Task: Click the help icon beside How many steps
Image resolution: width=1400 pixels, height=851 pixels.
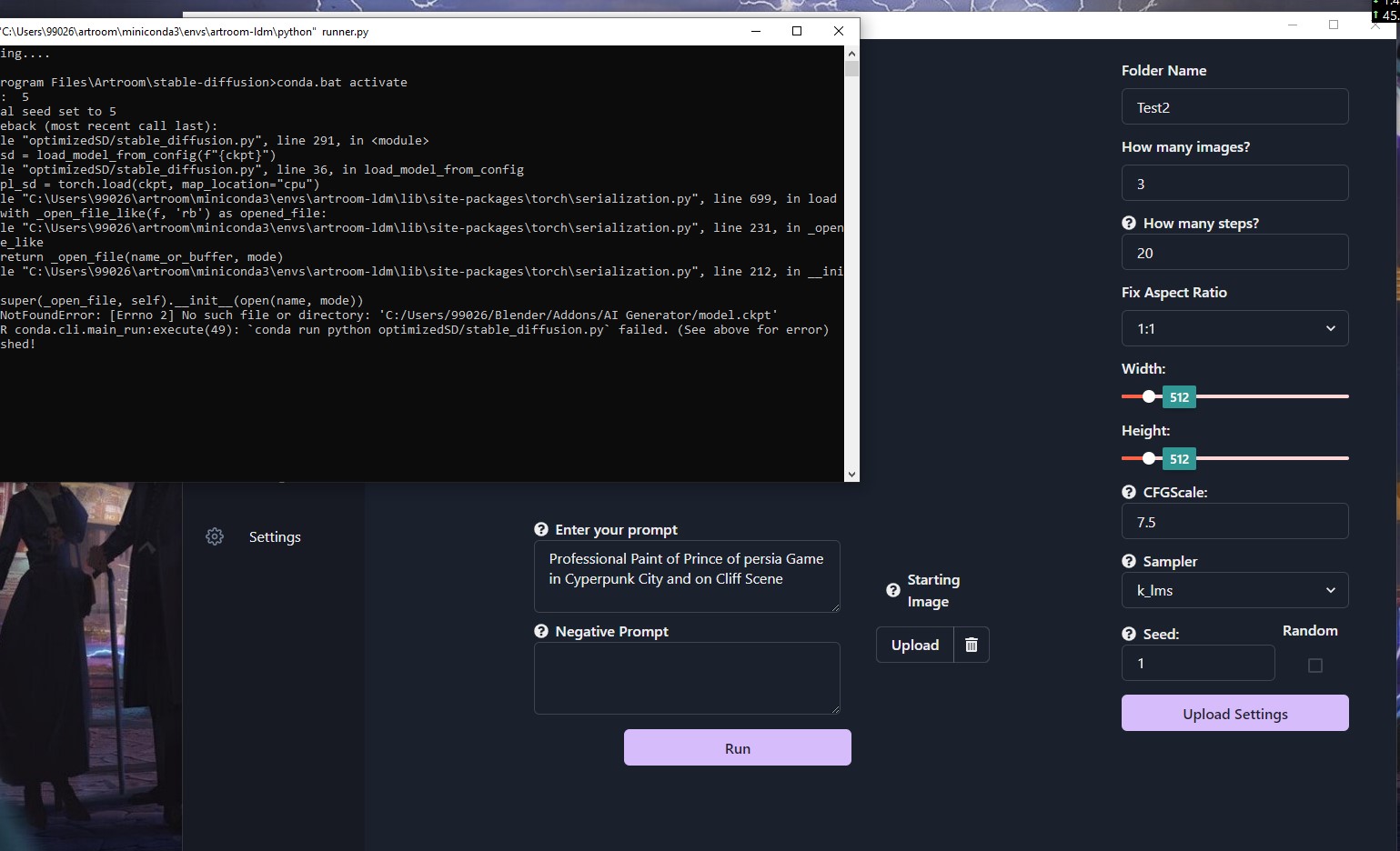Action: (1128, 223)
